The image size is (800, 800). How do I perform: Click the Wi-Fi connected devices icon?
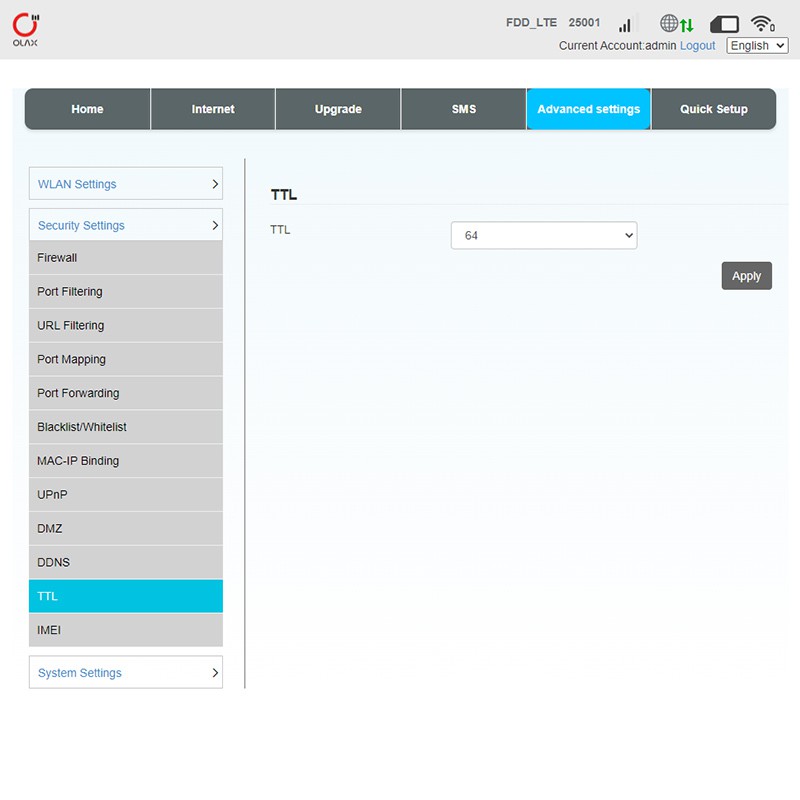763,24
